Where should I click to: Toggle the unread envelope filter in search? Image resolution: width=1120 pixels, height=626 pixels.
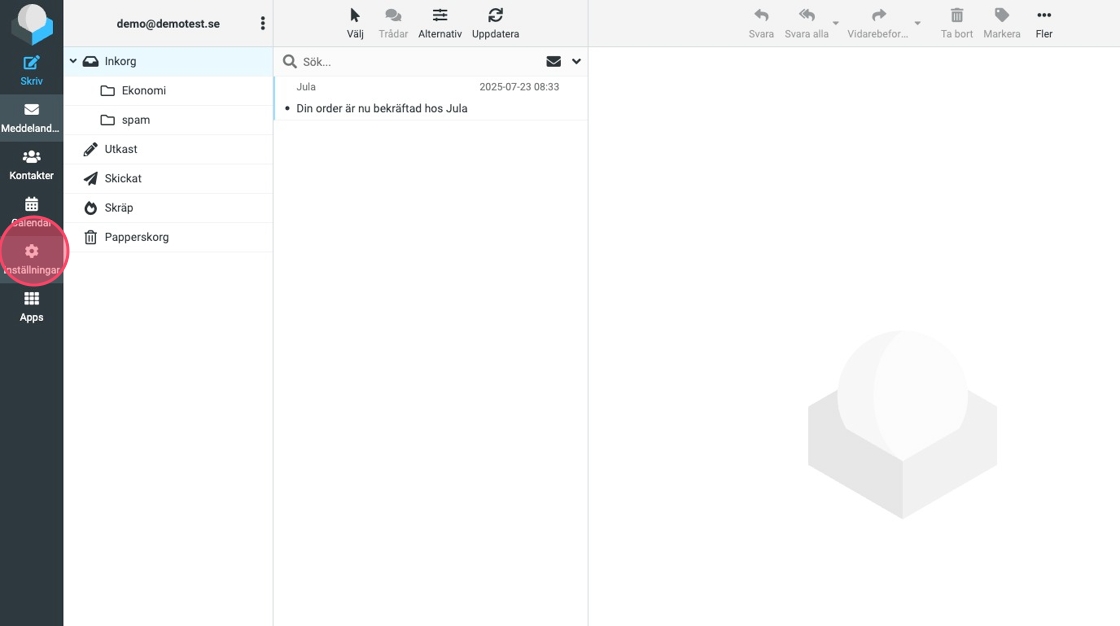[x=553, y=62]
